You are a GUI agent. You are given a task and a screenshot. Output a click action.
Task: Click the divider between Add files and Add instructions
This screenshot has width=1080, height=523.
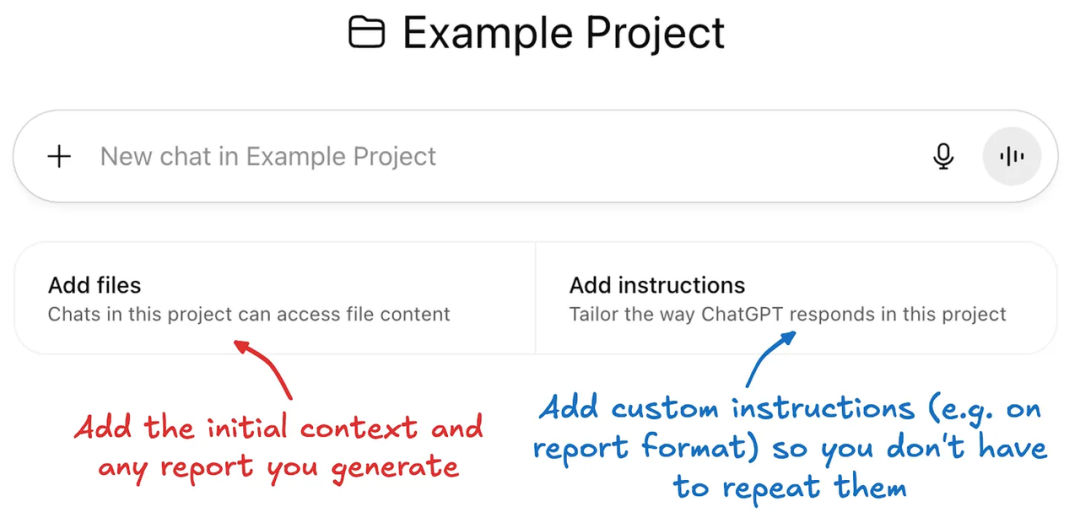click(x=535, y=298)
